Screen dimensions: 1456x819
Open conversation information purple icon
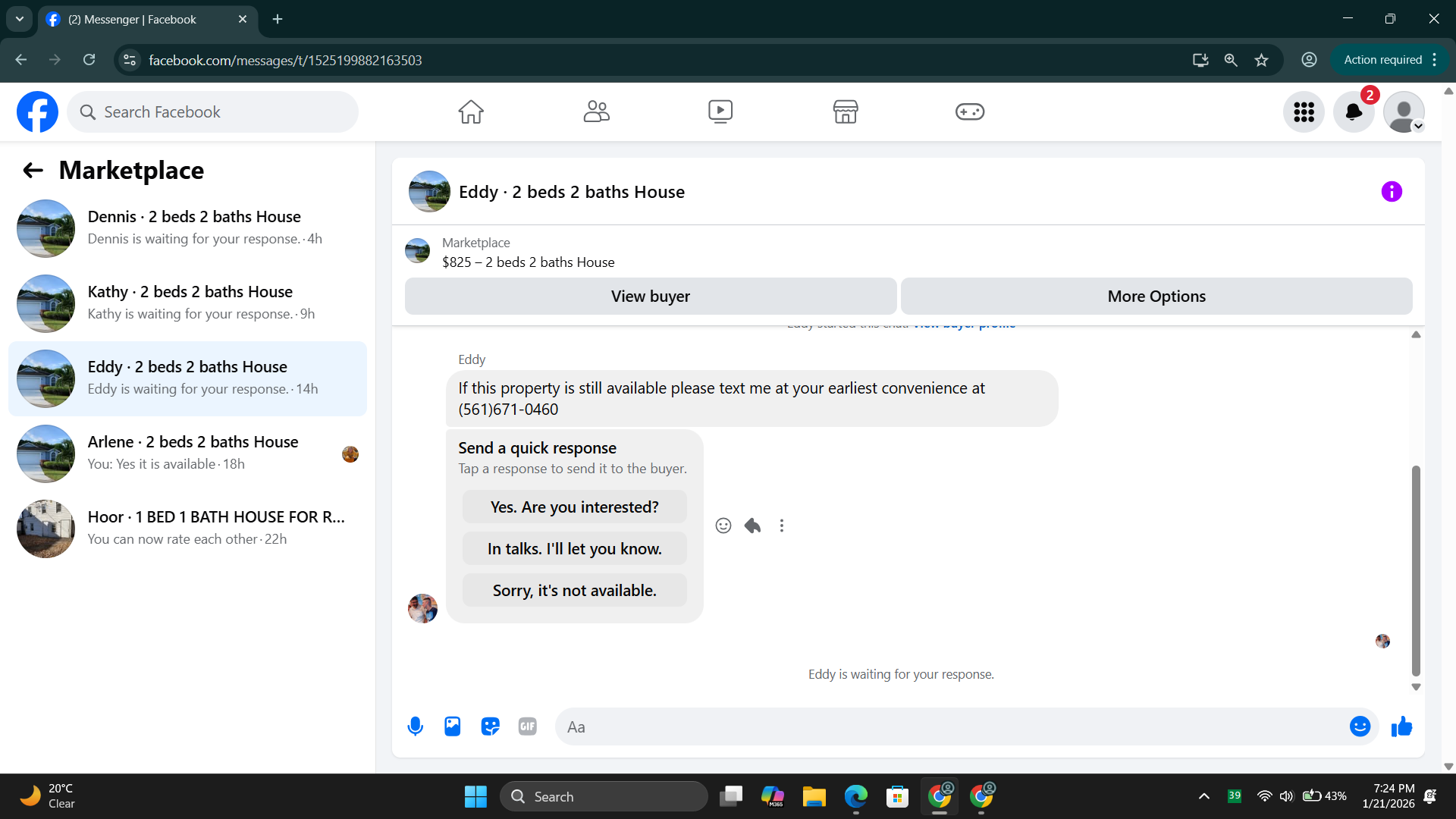coord(1392,192)
